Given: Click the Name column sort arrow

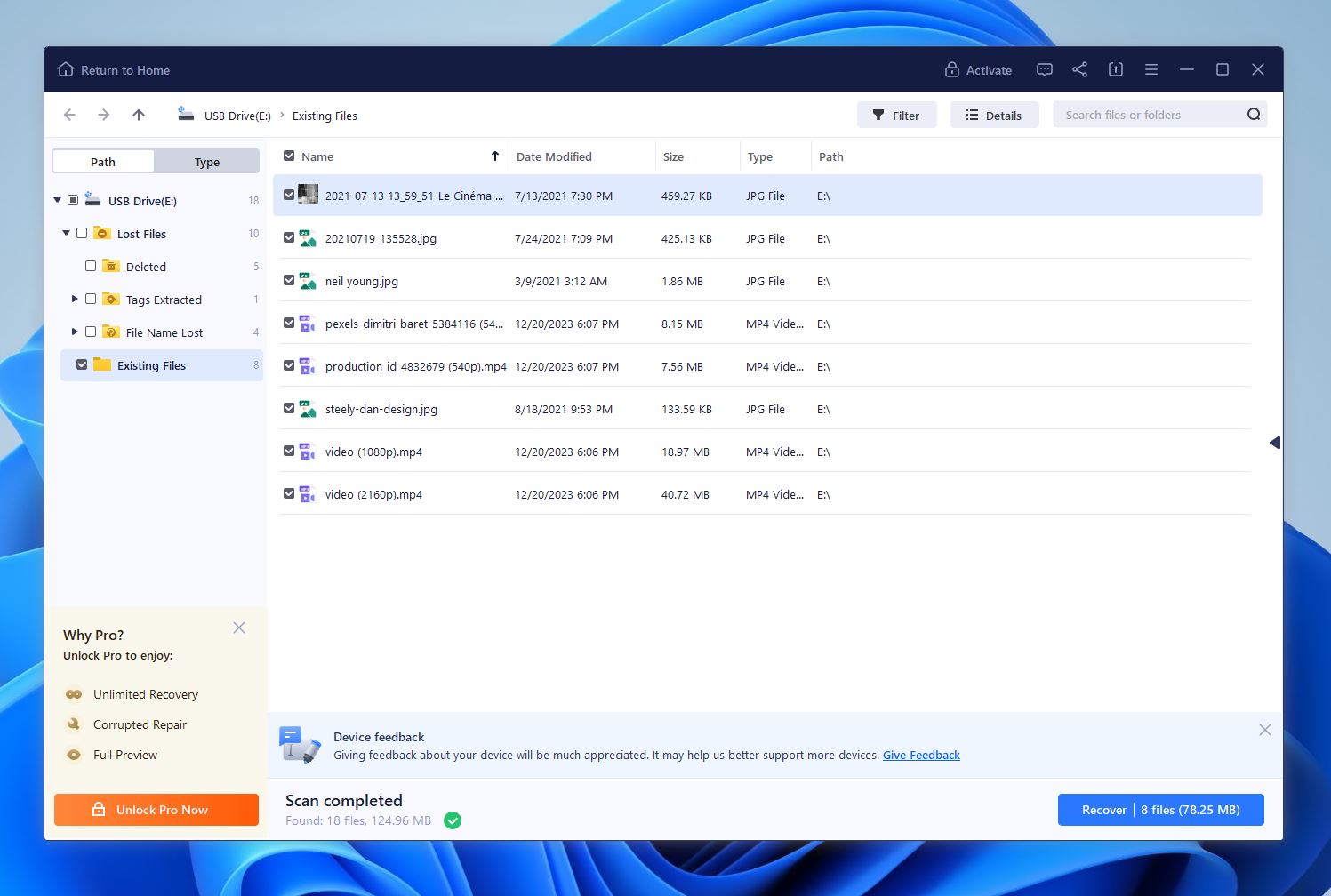Looking at the screenshot, I should coord(495,156).
